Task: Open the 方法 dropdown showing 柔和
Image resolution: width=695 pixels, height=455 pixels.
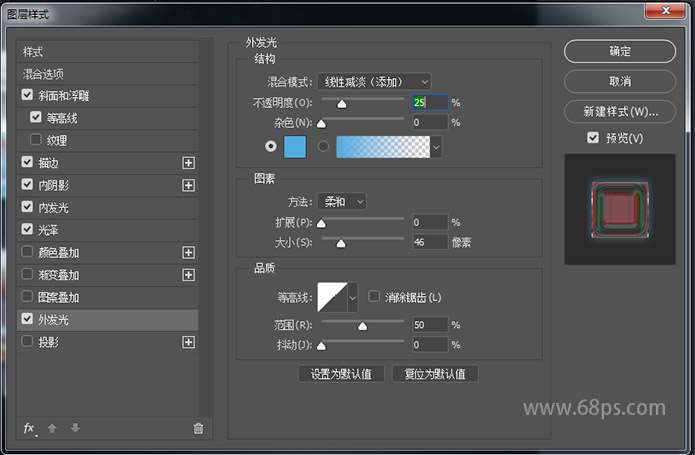Action: point(342,201)
